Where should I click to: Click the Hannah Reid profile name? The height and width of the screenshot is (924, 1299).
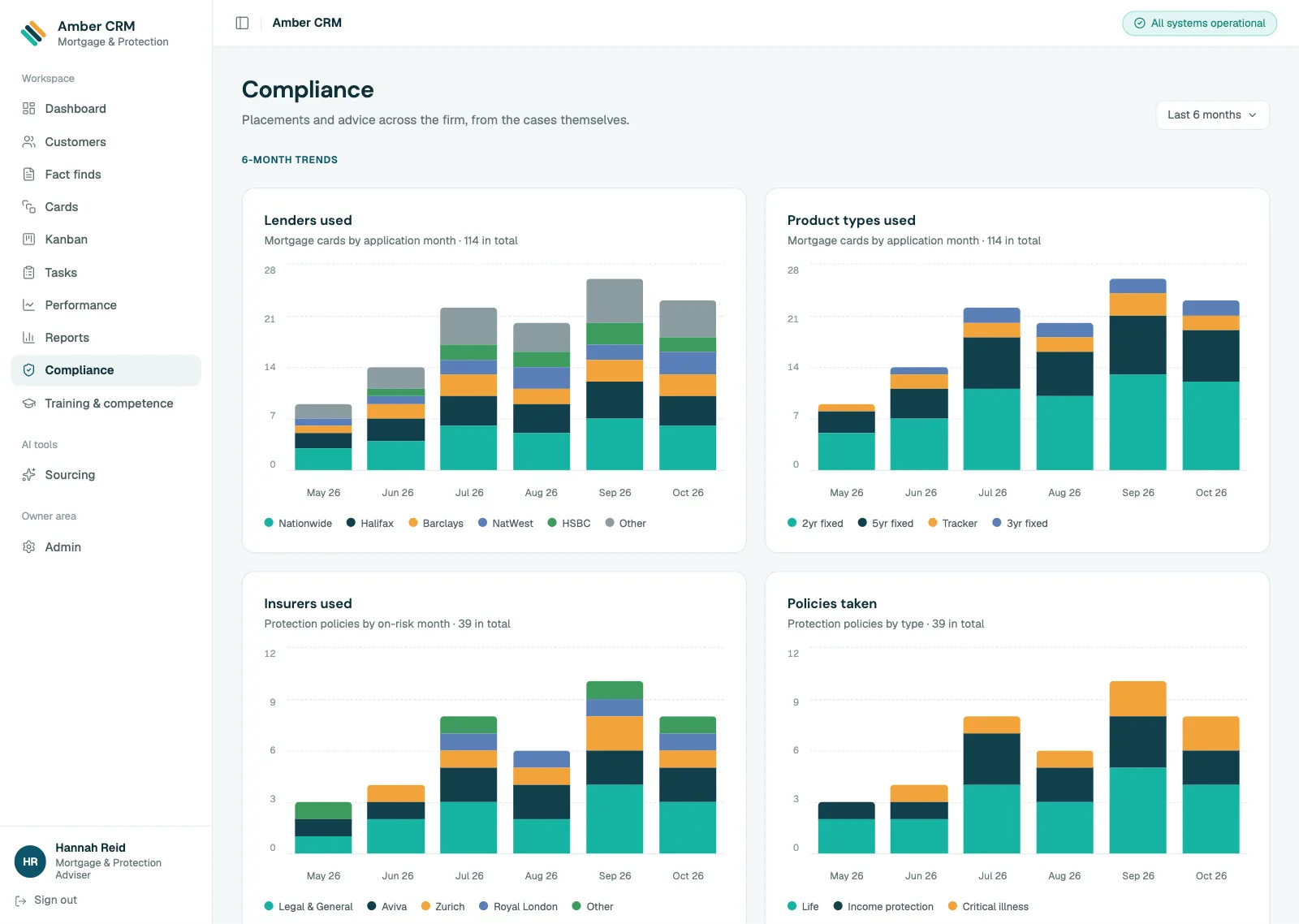click(x=90, y=848)
